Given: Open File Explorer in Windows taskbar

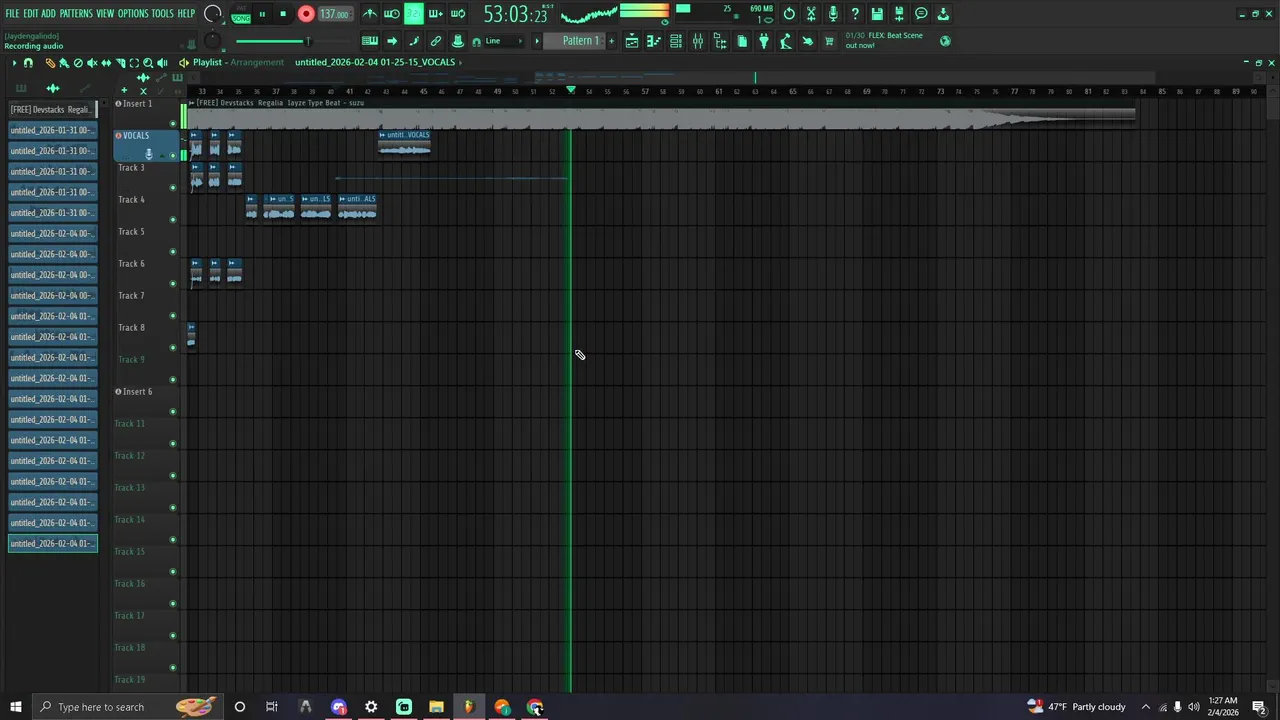Looking at the screenshot, I should tap(436, 707).
